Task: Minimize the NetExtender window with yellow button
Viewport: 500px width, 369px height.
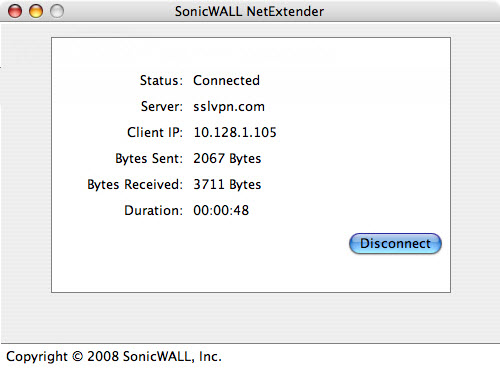Action: click(x=36, y=11)
